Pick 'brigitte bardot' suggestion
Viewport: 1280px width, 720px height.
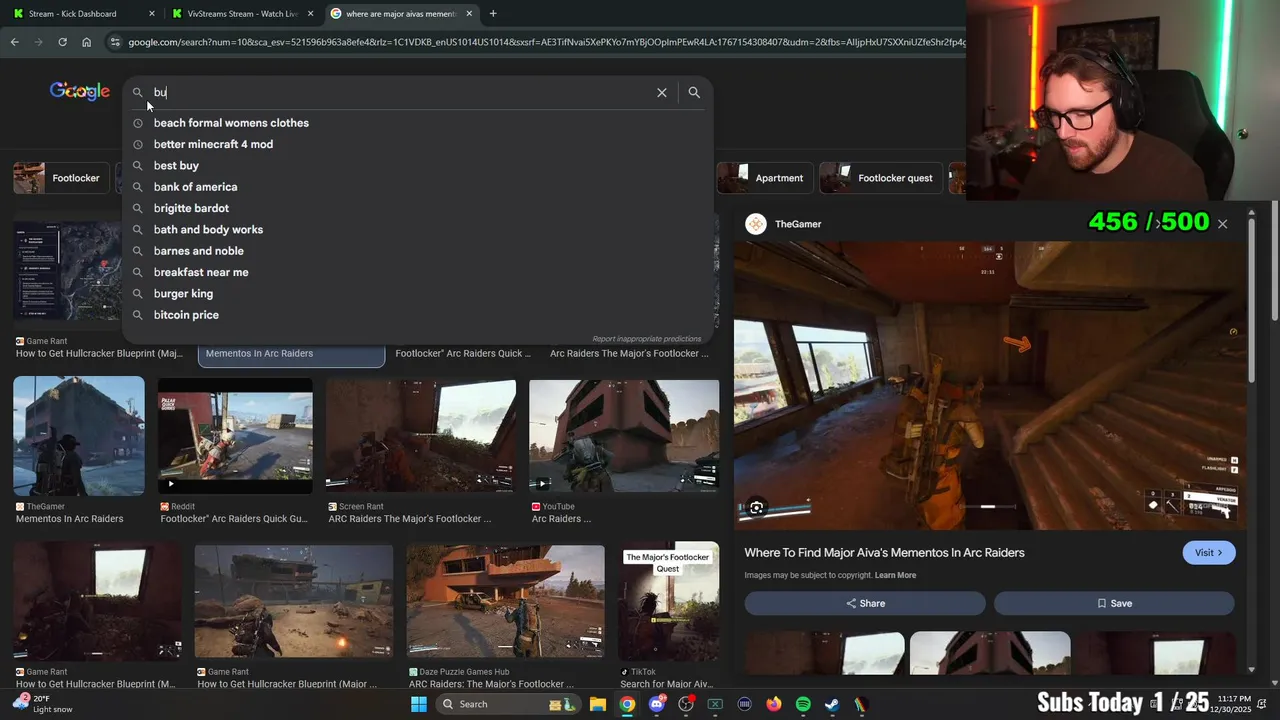[x=191, y=208]
